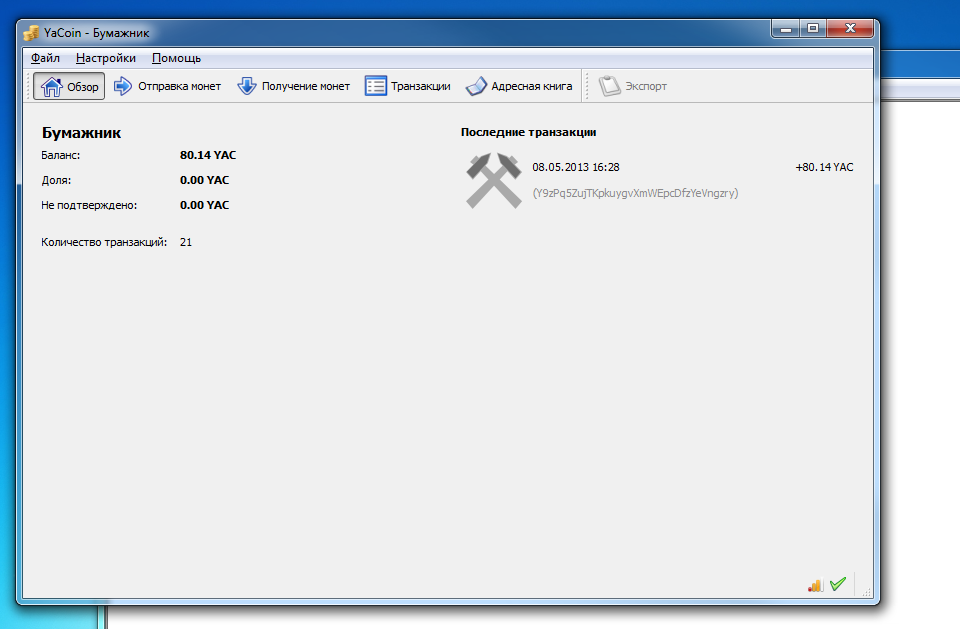This screenshot has width=960, height=629.
Task: Click the crossed hammers mining icon
Action: click(494, 180)
